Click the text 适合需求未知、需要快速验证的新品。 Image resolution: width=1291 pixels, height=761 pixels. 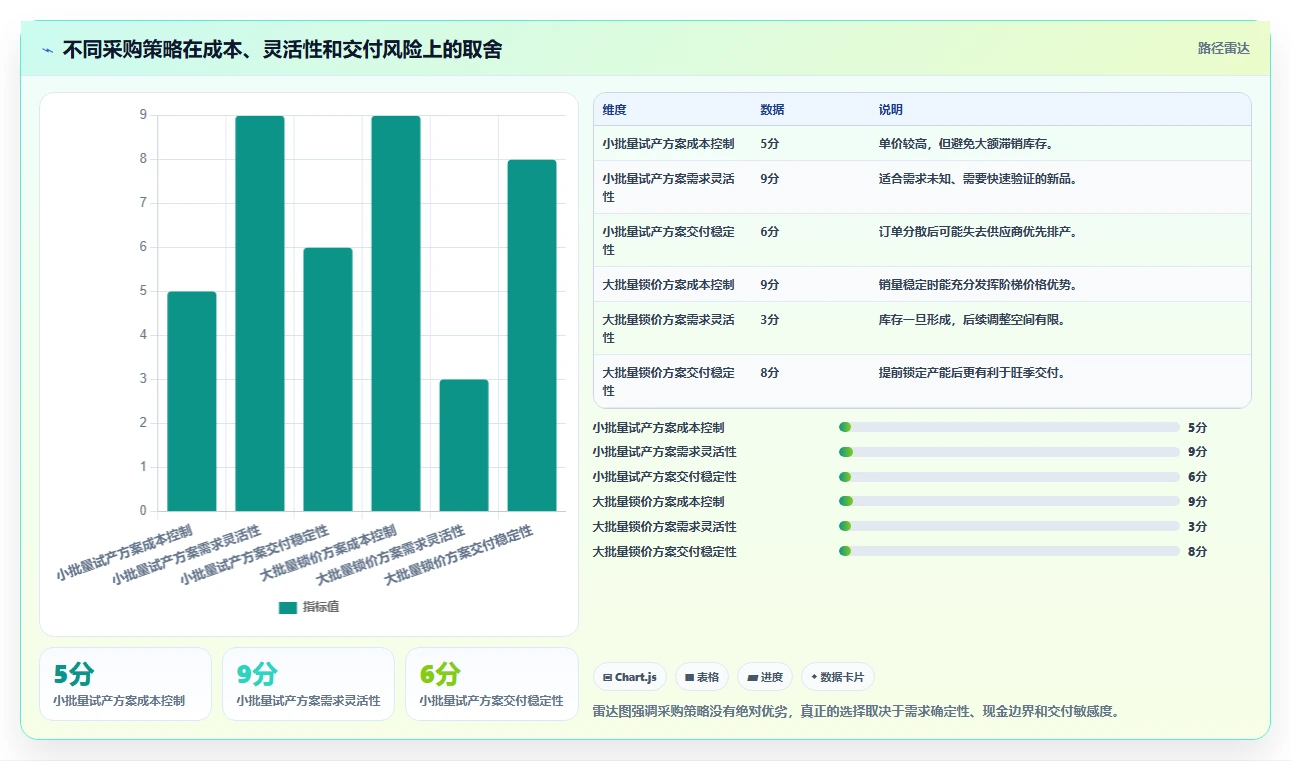point(978,178)
